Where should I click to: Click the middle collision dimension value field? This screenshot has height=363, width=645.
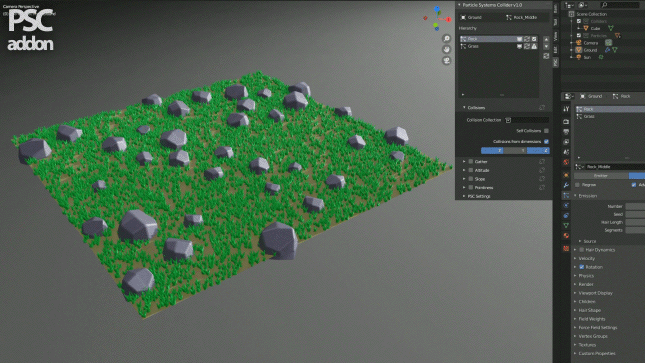coord(516,151)
